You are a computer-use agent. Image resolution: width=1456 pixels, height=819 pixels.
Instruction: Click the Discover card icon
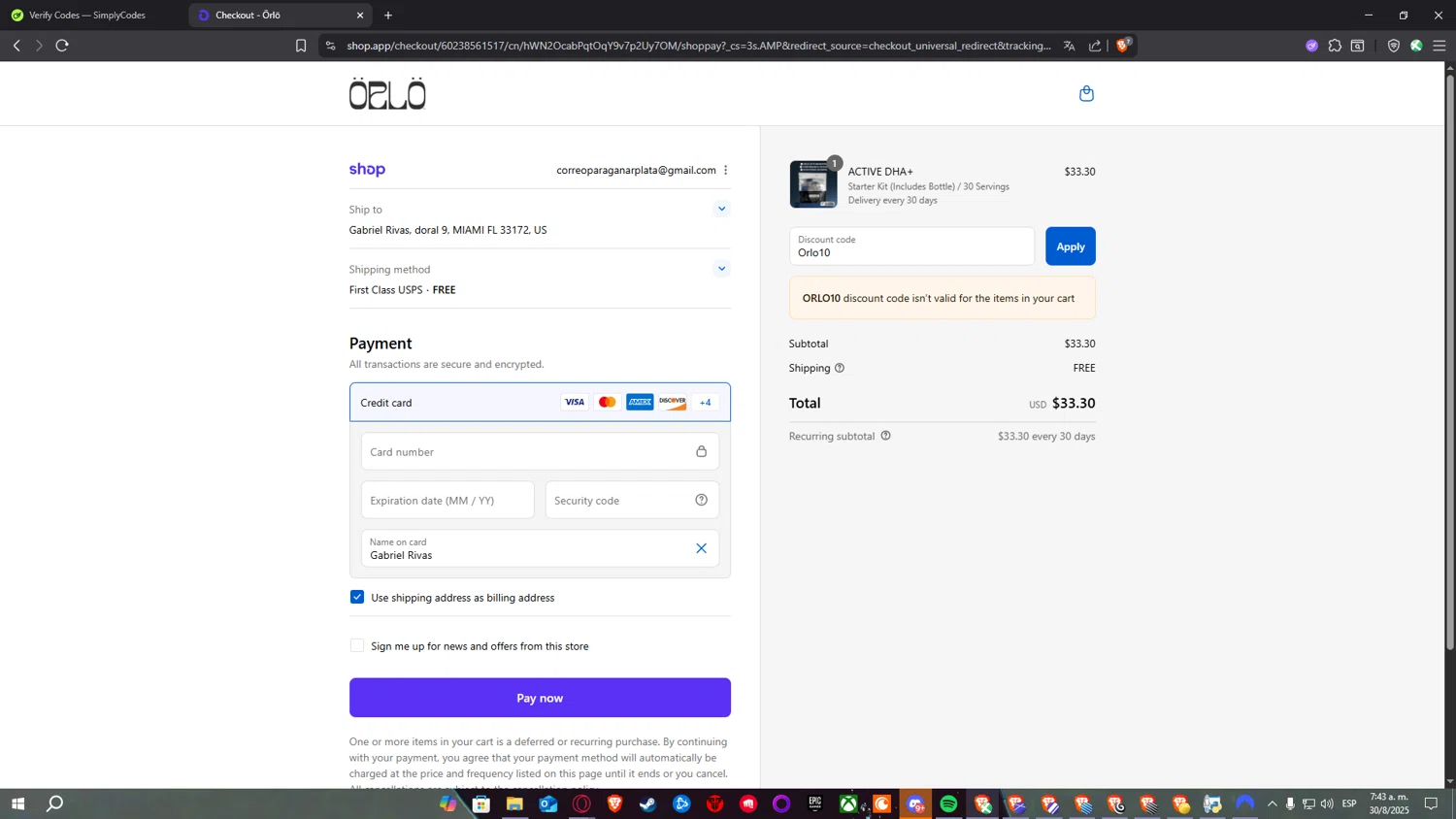coord(672,402)
